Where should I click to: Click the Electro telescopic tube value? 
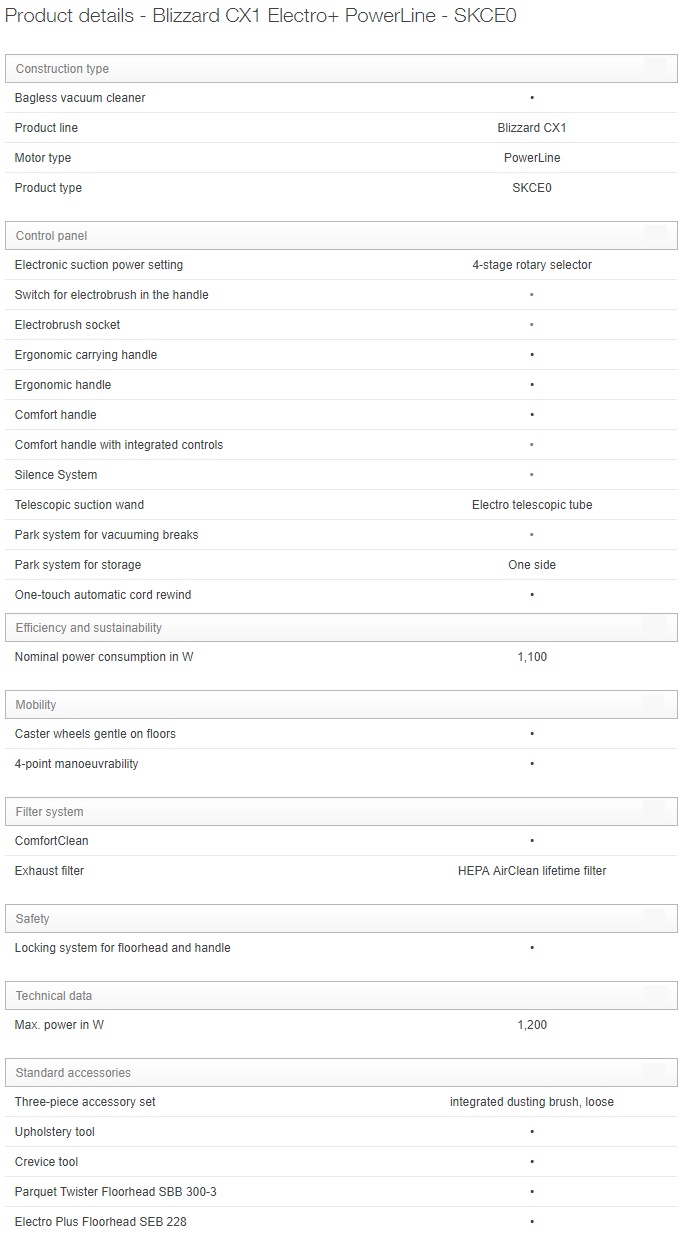[532, 505]
